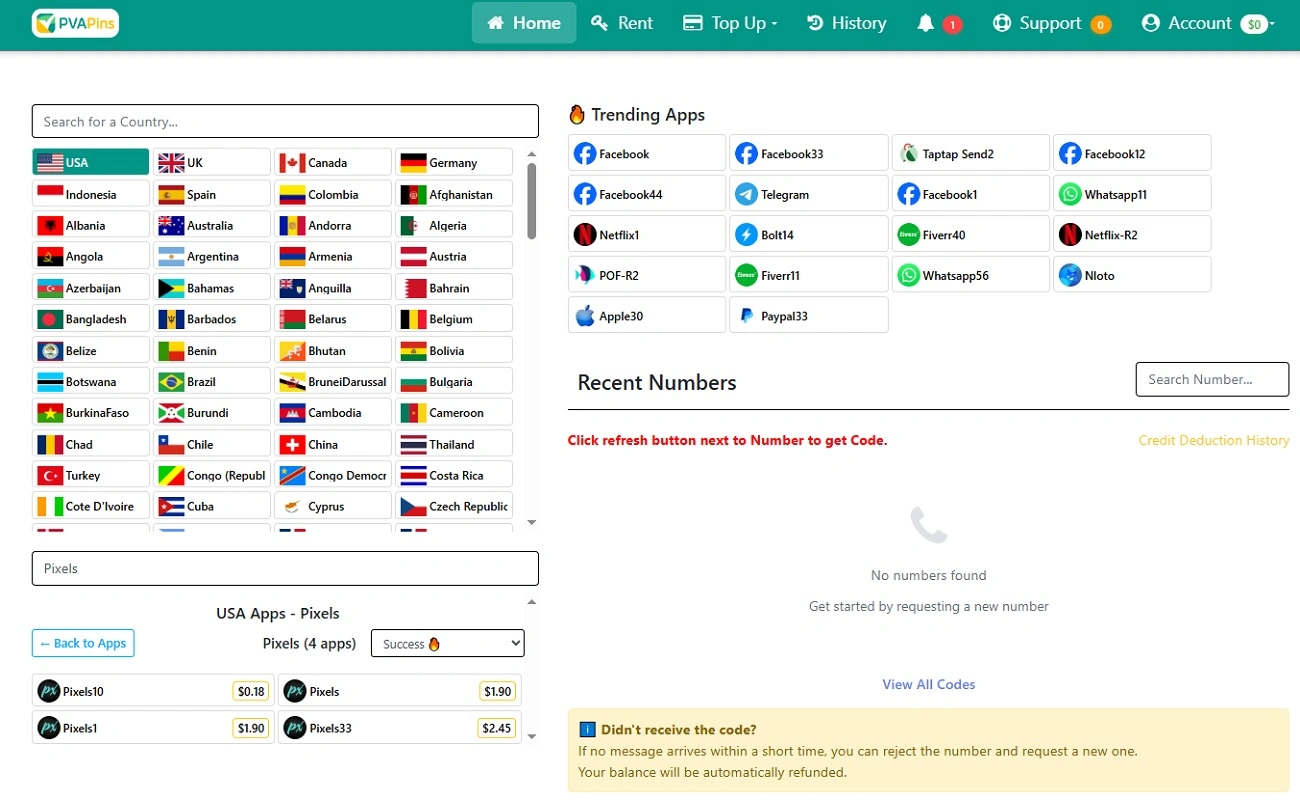This screenshot has width=1300, height=800.
Task: Choose Facebook12 from trending apps
Action: point(1132,154)
